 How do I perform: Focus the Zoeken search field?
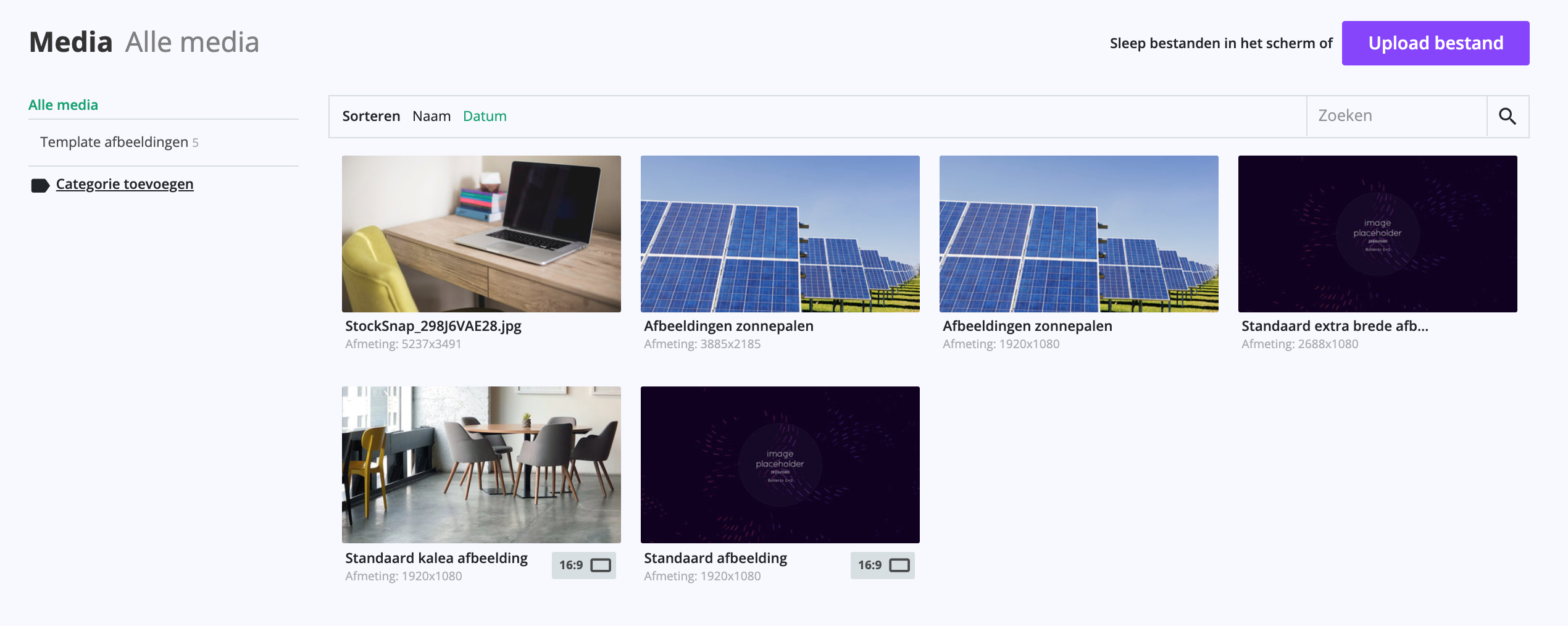coord(1395,116)
